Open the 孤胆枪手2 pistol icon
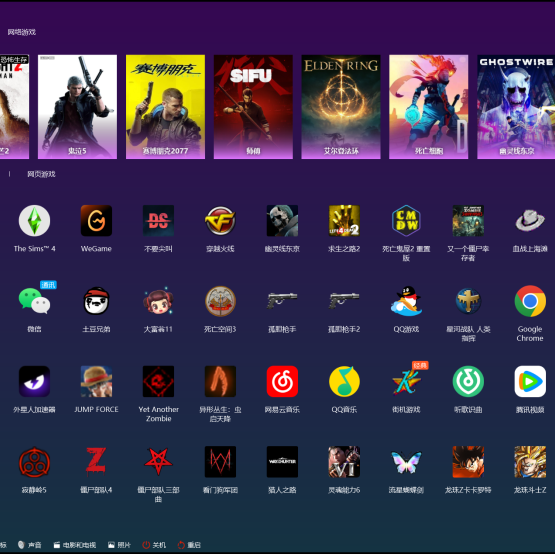 coord(344,301)
